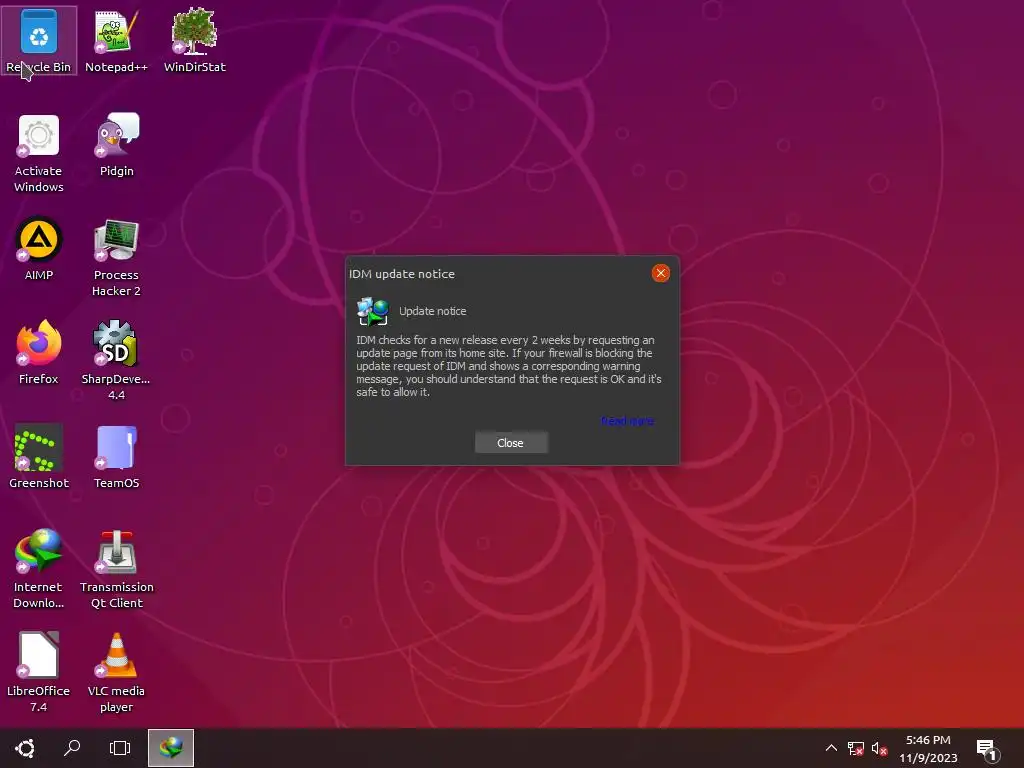Select the Greenshot desktop icon
This screenshot has width=1024, height=768.
39,456
